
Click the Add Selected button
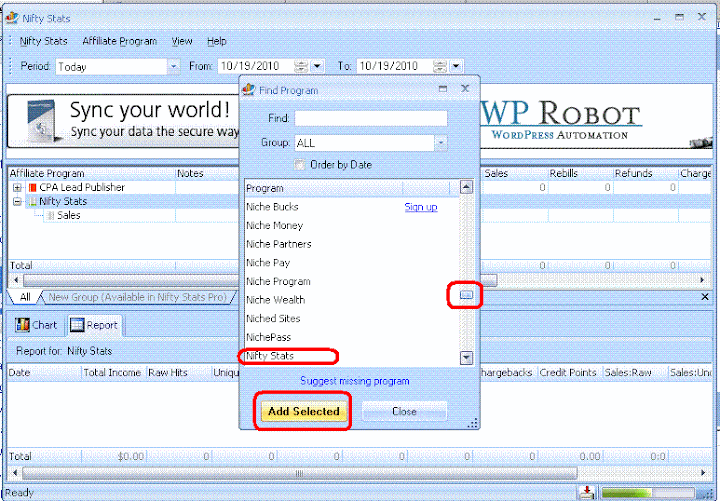304,411
